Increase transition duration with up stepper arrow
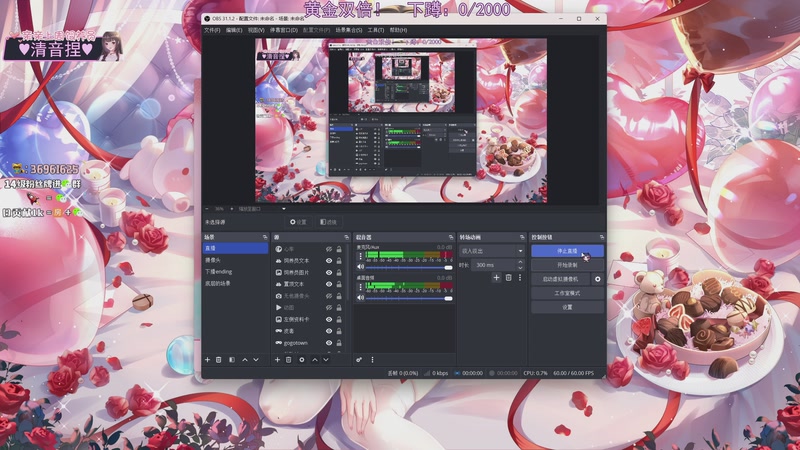Screen dimensions: 800x450 tap(520, 262)
